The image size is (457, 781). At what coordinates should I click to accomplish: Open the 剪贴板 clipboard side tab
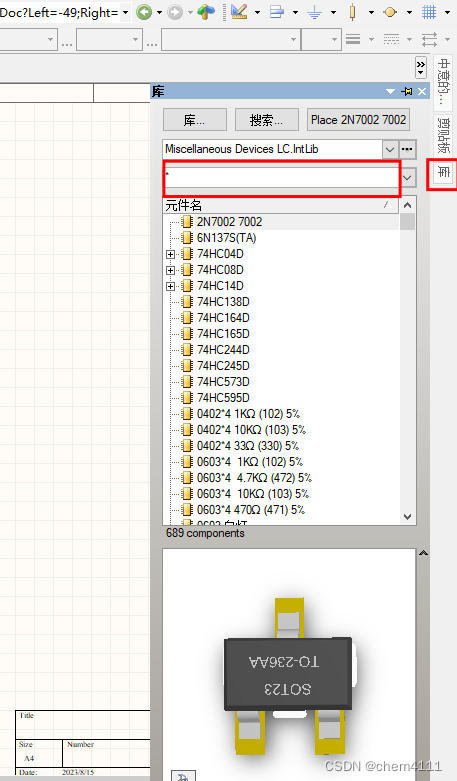point(443,135)
